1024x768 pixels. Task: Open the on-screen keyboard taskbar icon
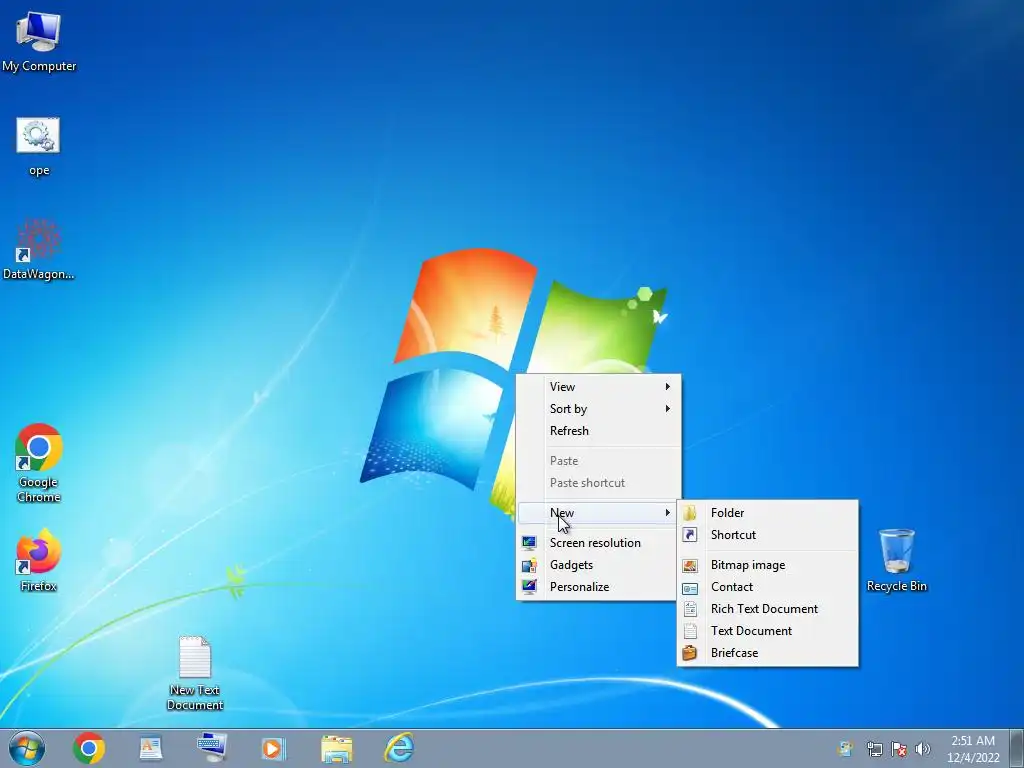click(212, 748)
